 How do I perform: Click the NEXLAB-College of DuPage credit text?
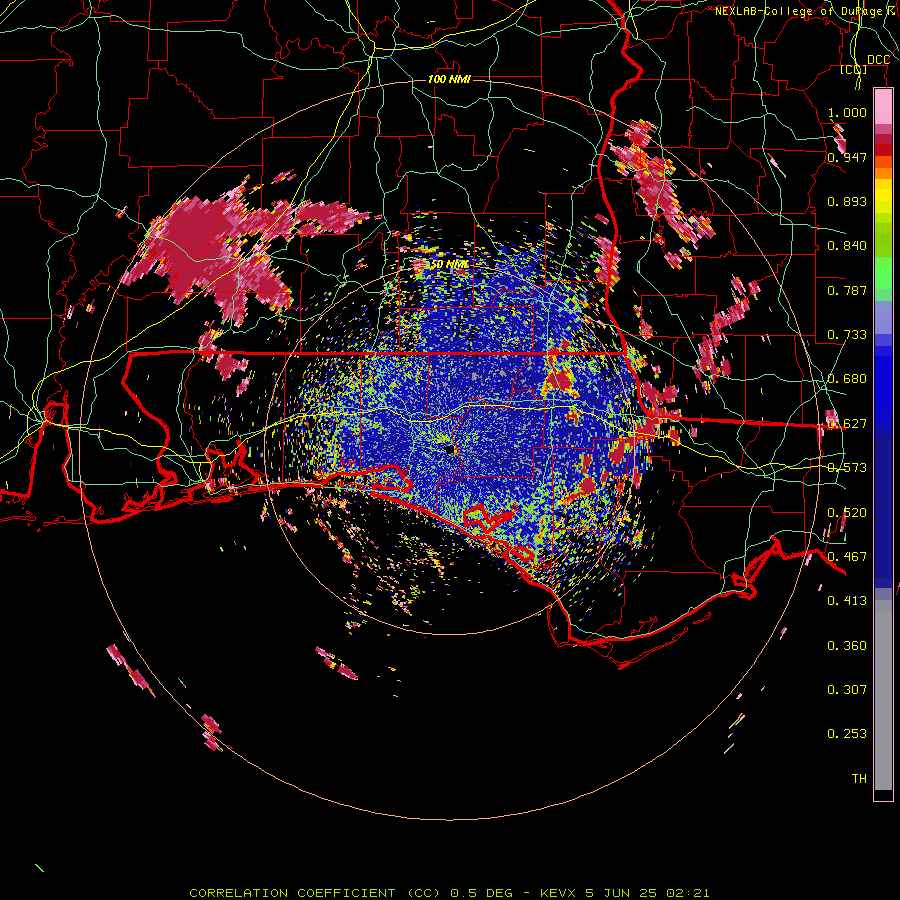806,11
